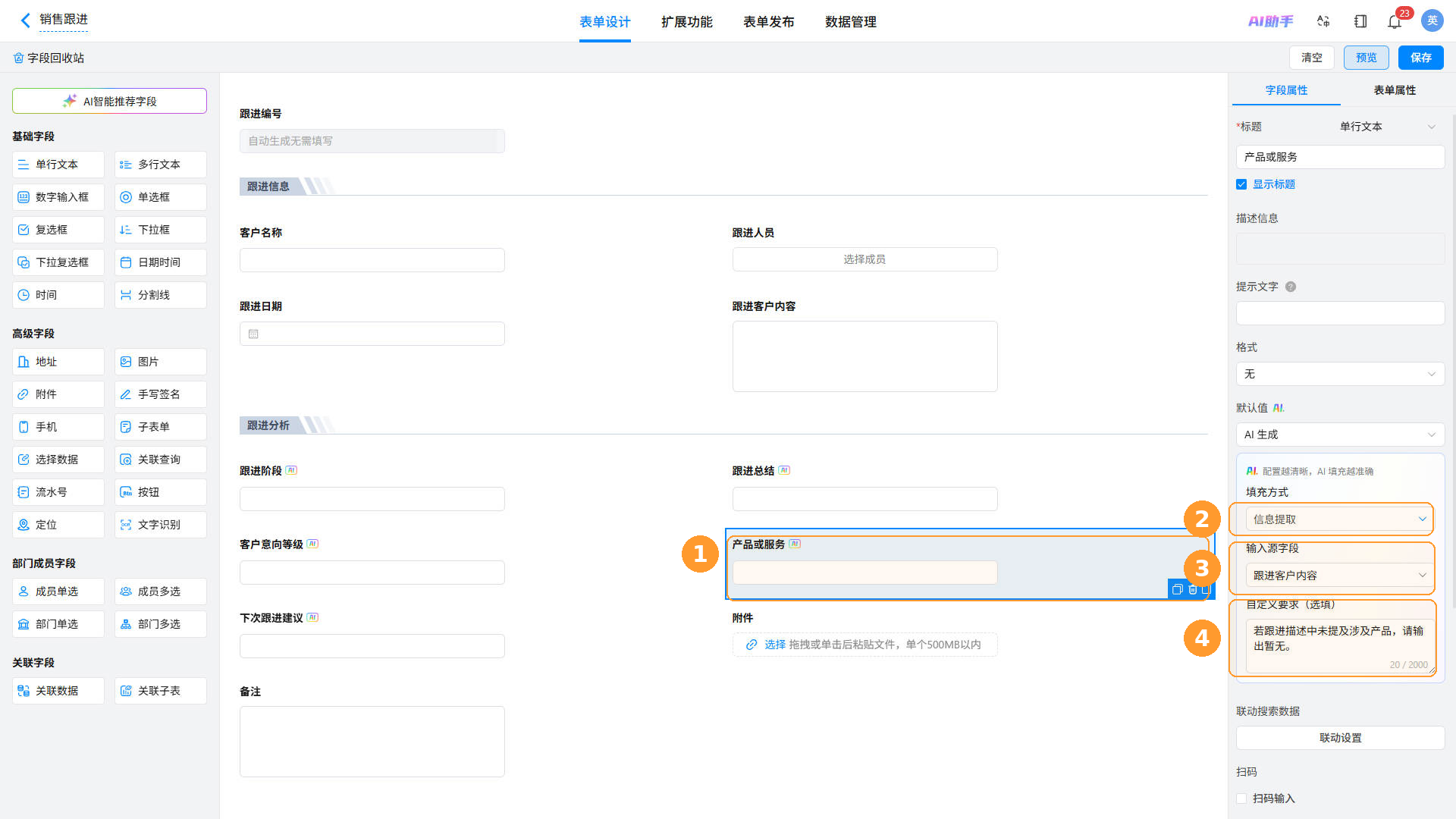Switch to 表单设计 tab

pyautogui.click(x=605, y=22)
